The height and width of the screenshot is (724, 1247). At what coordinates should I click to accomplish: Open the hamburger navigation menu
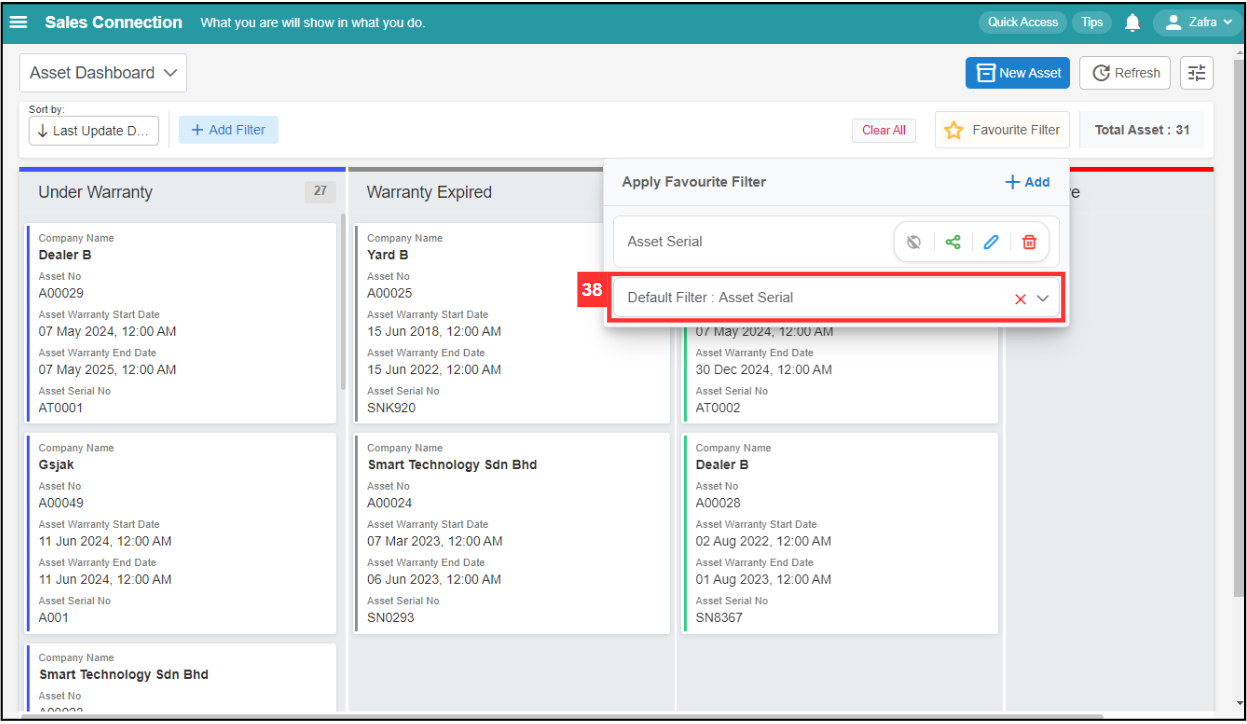[x=18, y=22]
